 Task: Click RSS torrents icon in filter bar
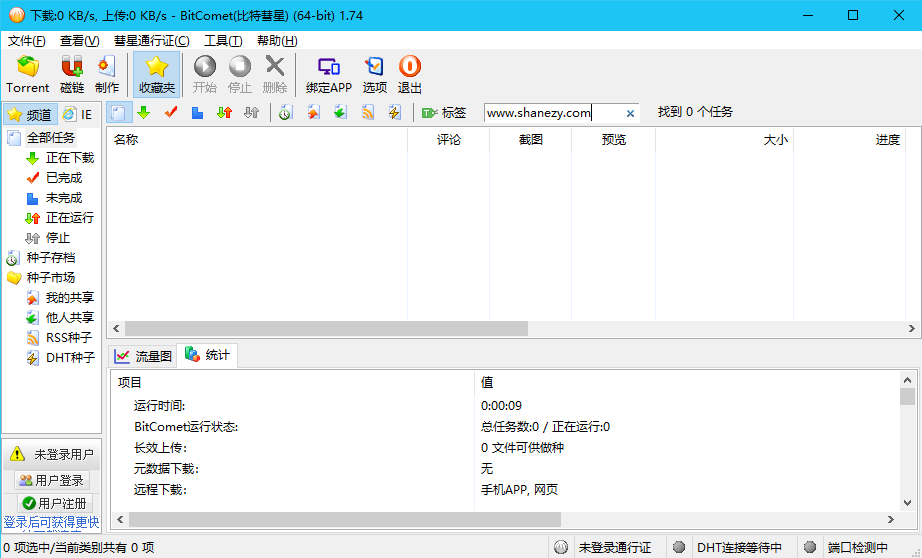pos(368,112)
